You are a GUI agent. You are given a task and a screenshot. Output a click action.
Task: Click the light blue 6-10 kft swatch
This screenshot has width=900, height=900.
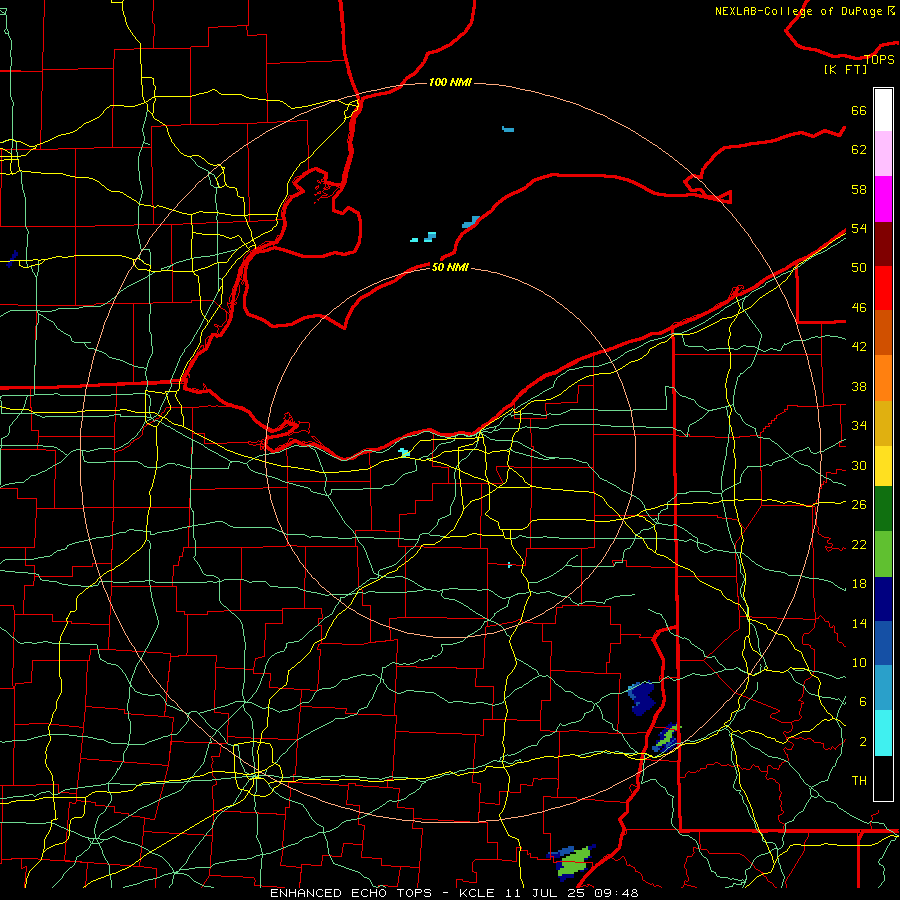coord(883,688)
